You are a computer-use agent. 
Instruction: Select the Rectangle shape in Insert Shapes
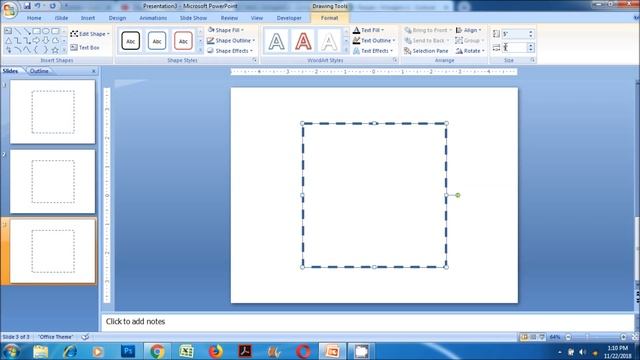36,31
